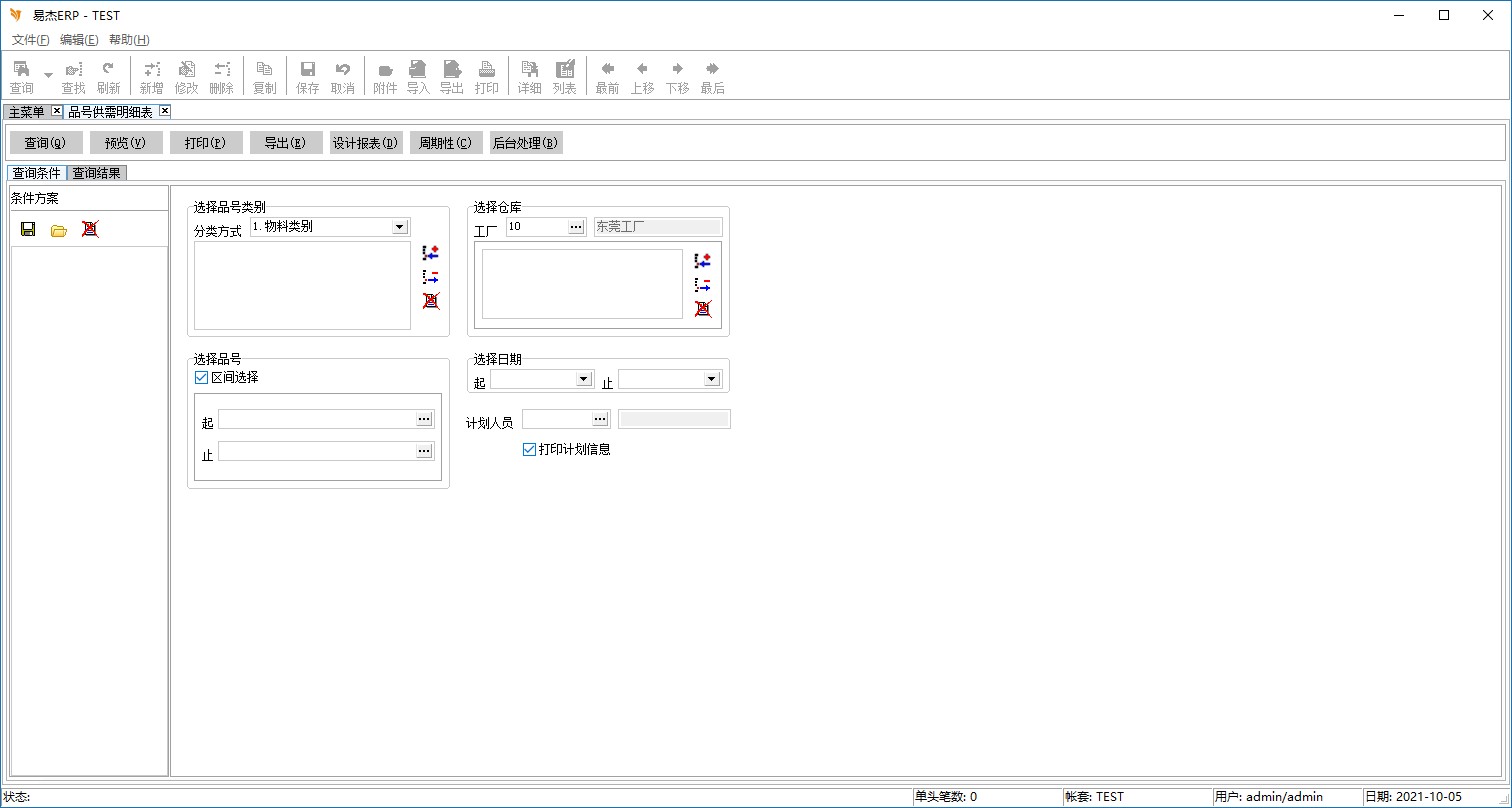The height and width of the screenshot is (808, 1512).
Task: Add warehouse using the add icon
Action: [x=703, y=260]
